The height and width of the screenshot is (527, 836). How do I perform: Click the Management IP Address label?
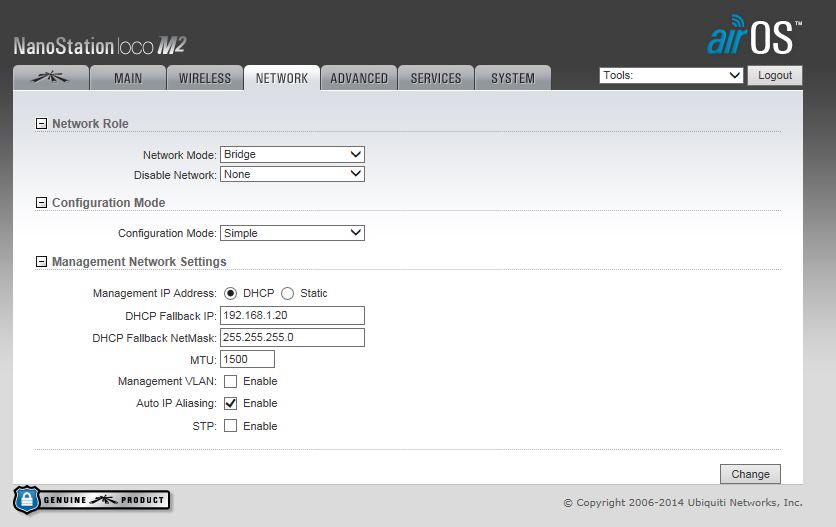click(x=155, y=293)
